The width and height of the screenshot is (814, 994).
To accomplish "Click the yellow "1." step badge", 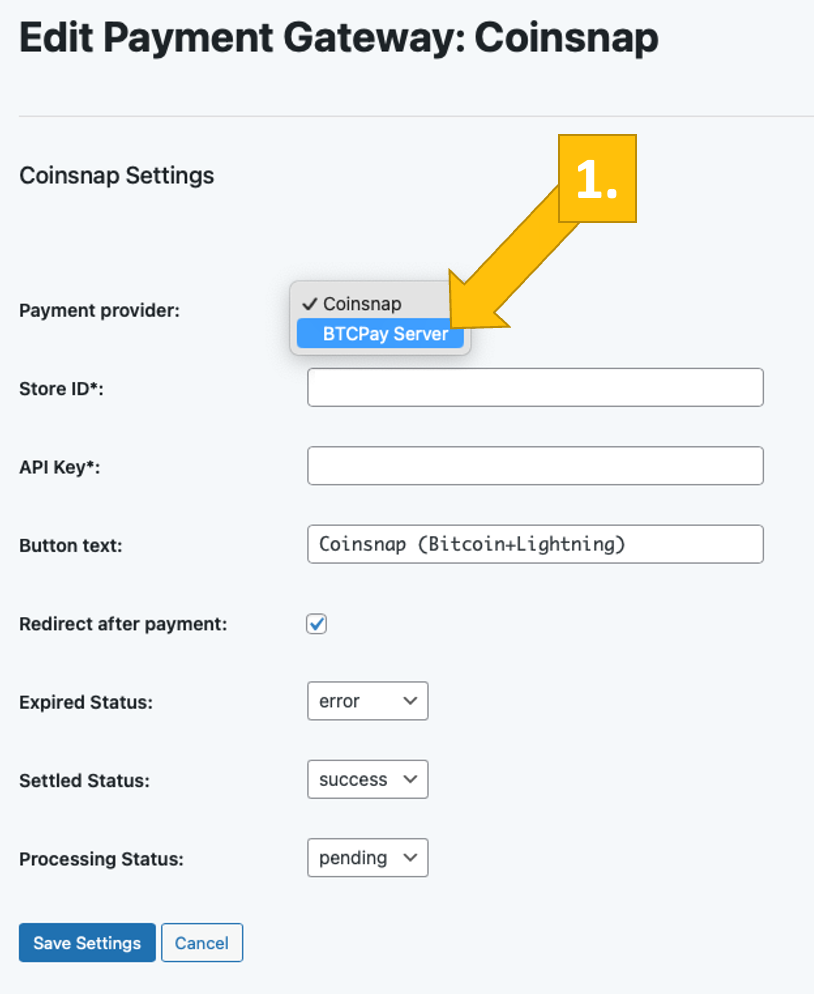I will (597, 179).
